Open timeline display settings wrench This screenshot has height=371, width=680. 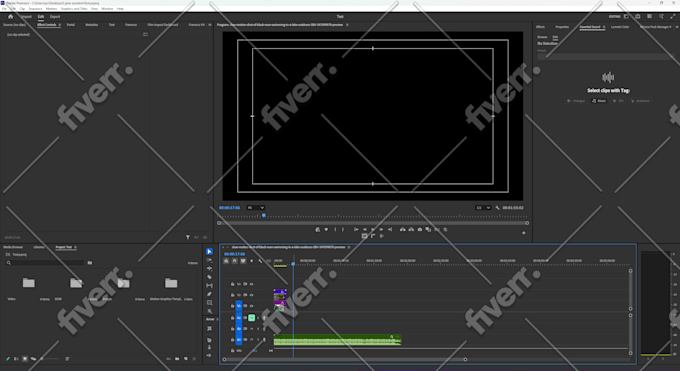pyautogui.click(x=260, y=261)
